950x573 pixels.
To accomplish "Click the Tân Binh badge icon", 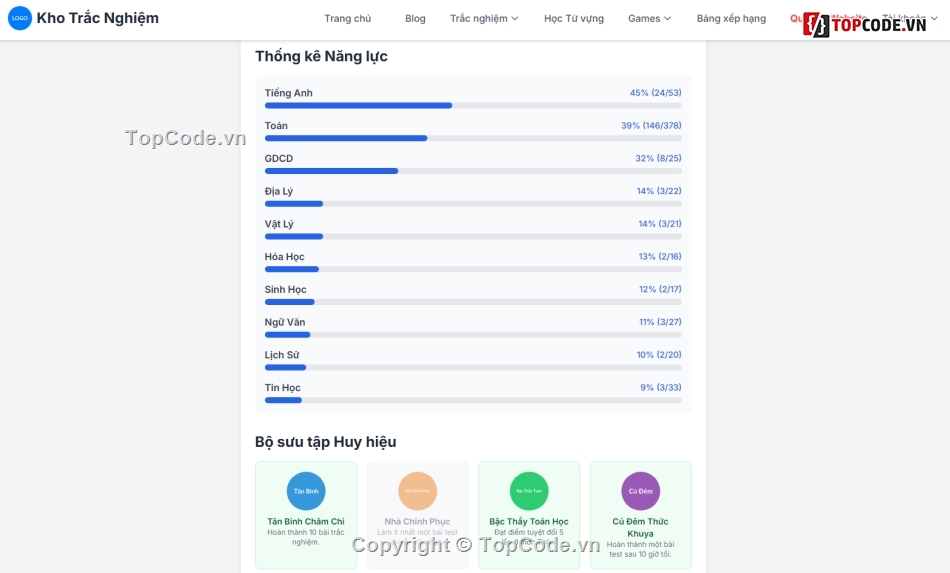I will pyautogui.click(x=306, y=491).
